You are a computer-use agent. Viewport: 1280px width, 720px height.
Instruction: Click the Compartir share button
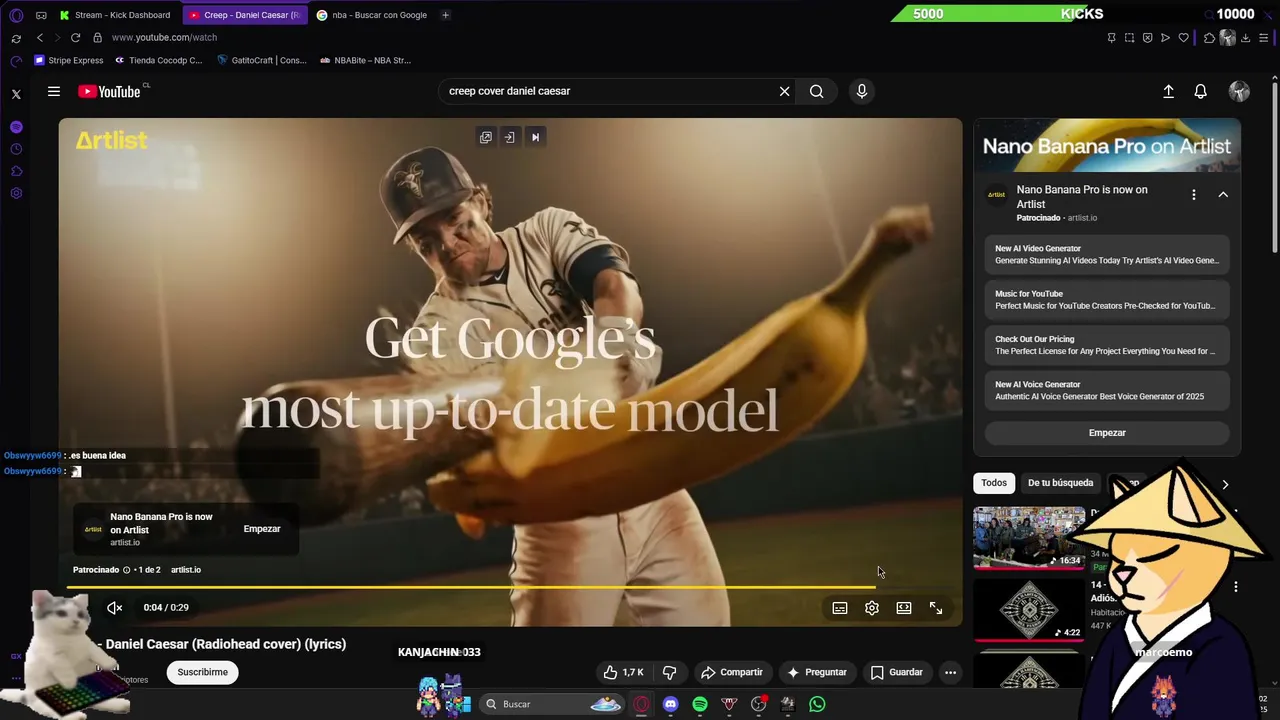coord(732,672)
